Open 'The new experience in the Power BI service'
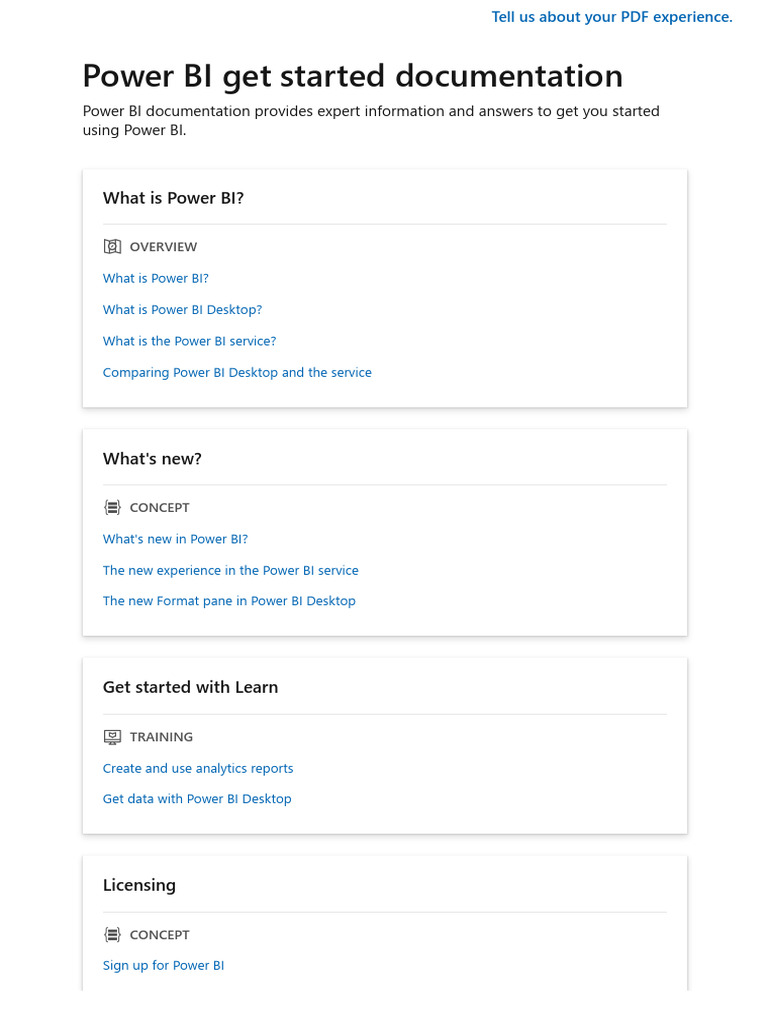 230,571
